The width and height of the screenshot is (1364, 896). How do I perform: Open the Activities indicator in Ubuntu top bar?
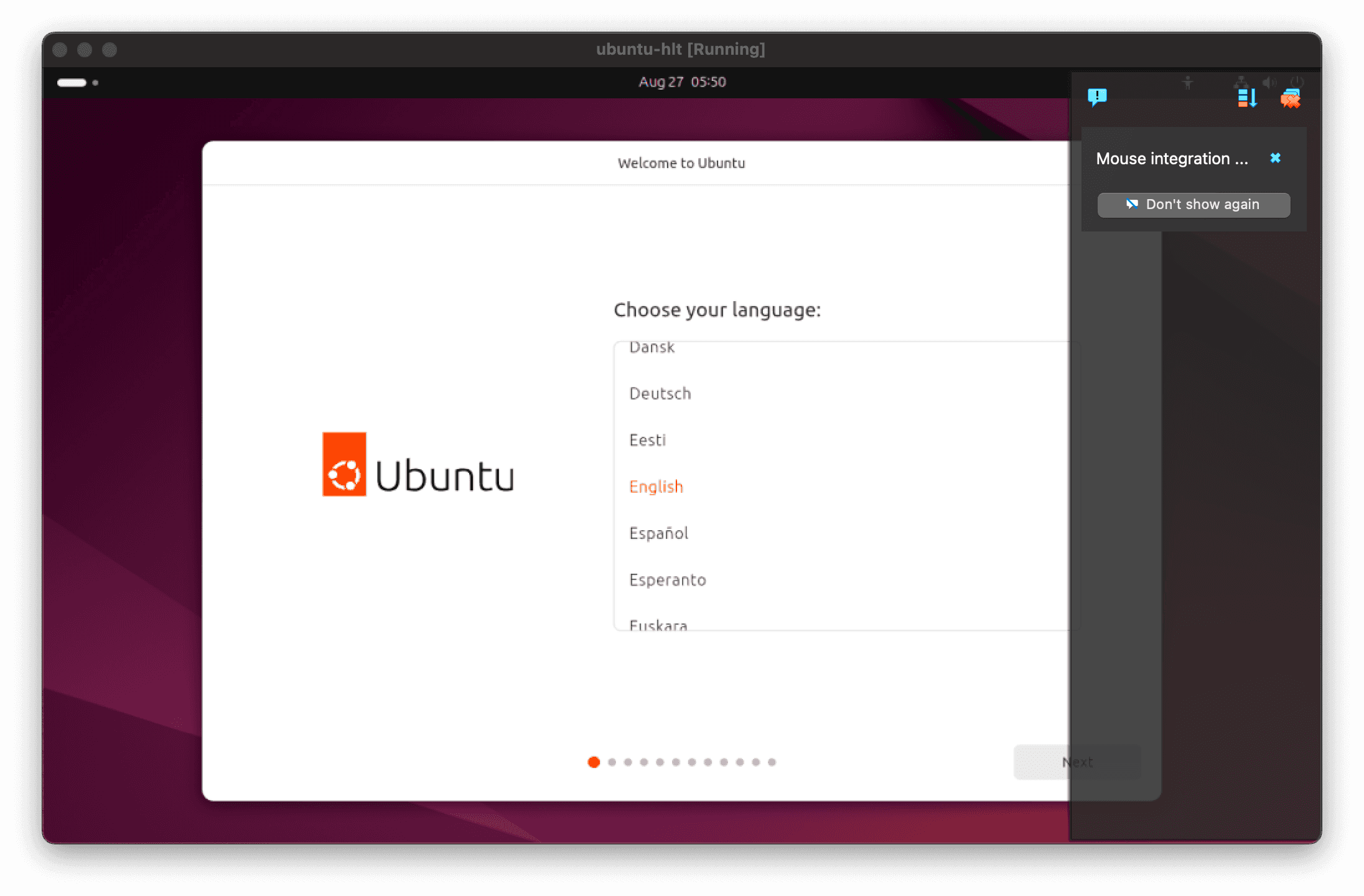[x=78, y=82]
